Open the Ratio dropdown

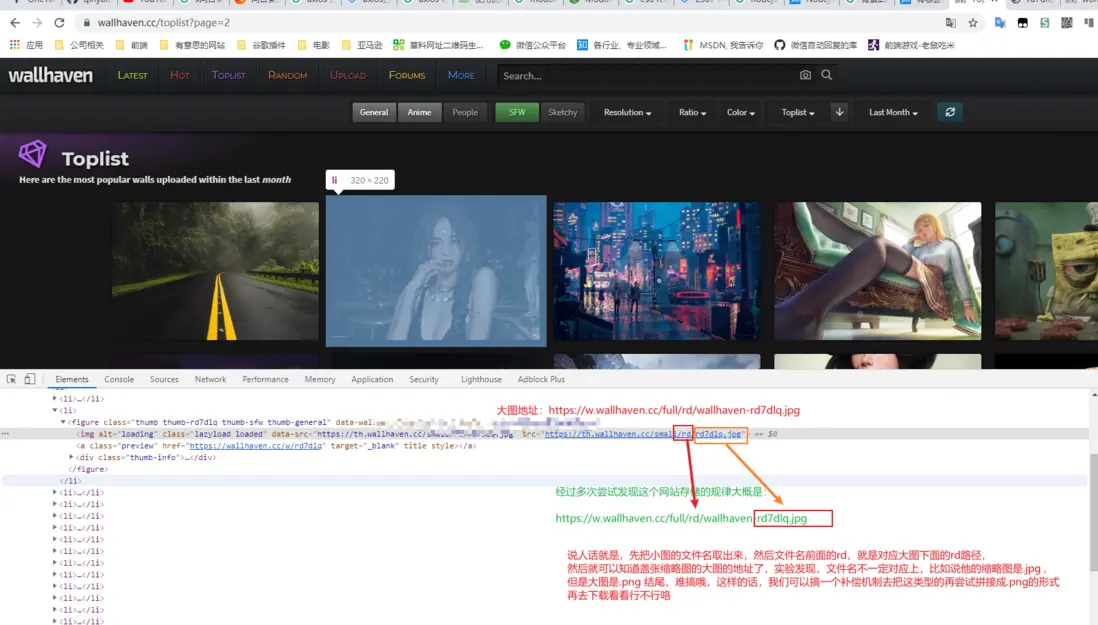tap(693, 112)
